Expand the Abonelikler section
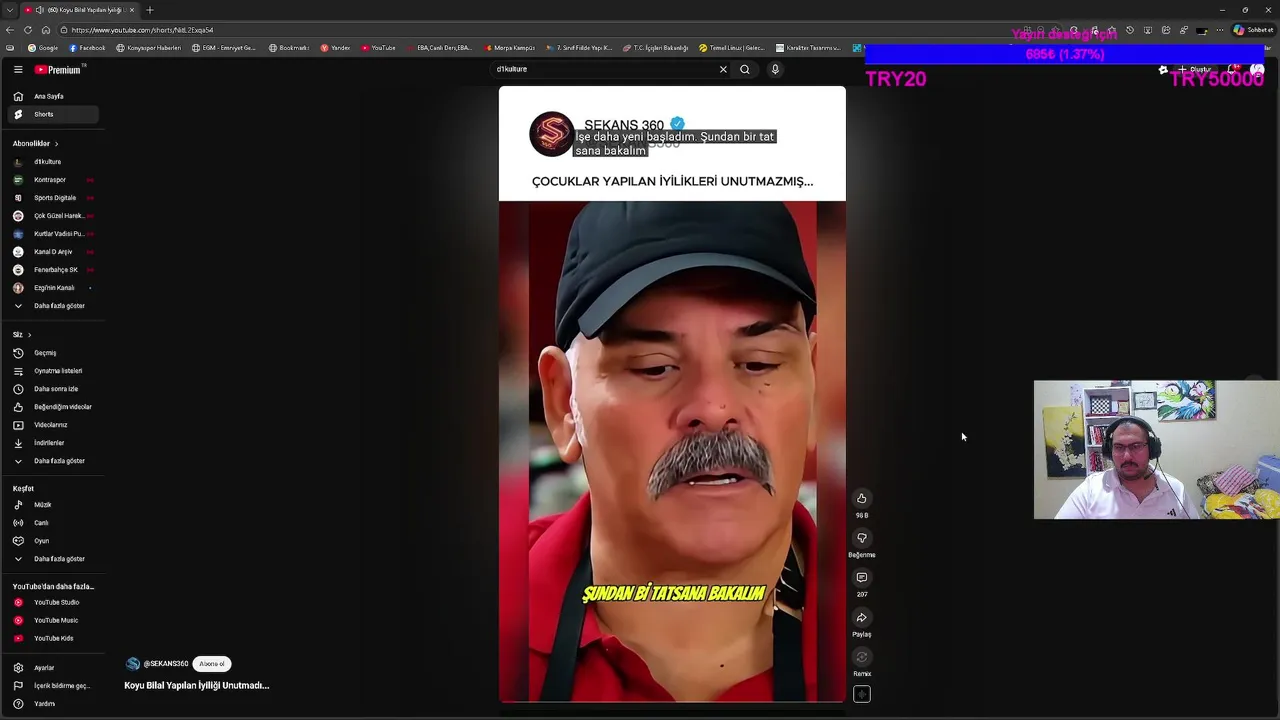 tap(36, 144)
